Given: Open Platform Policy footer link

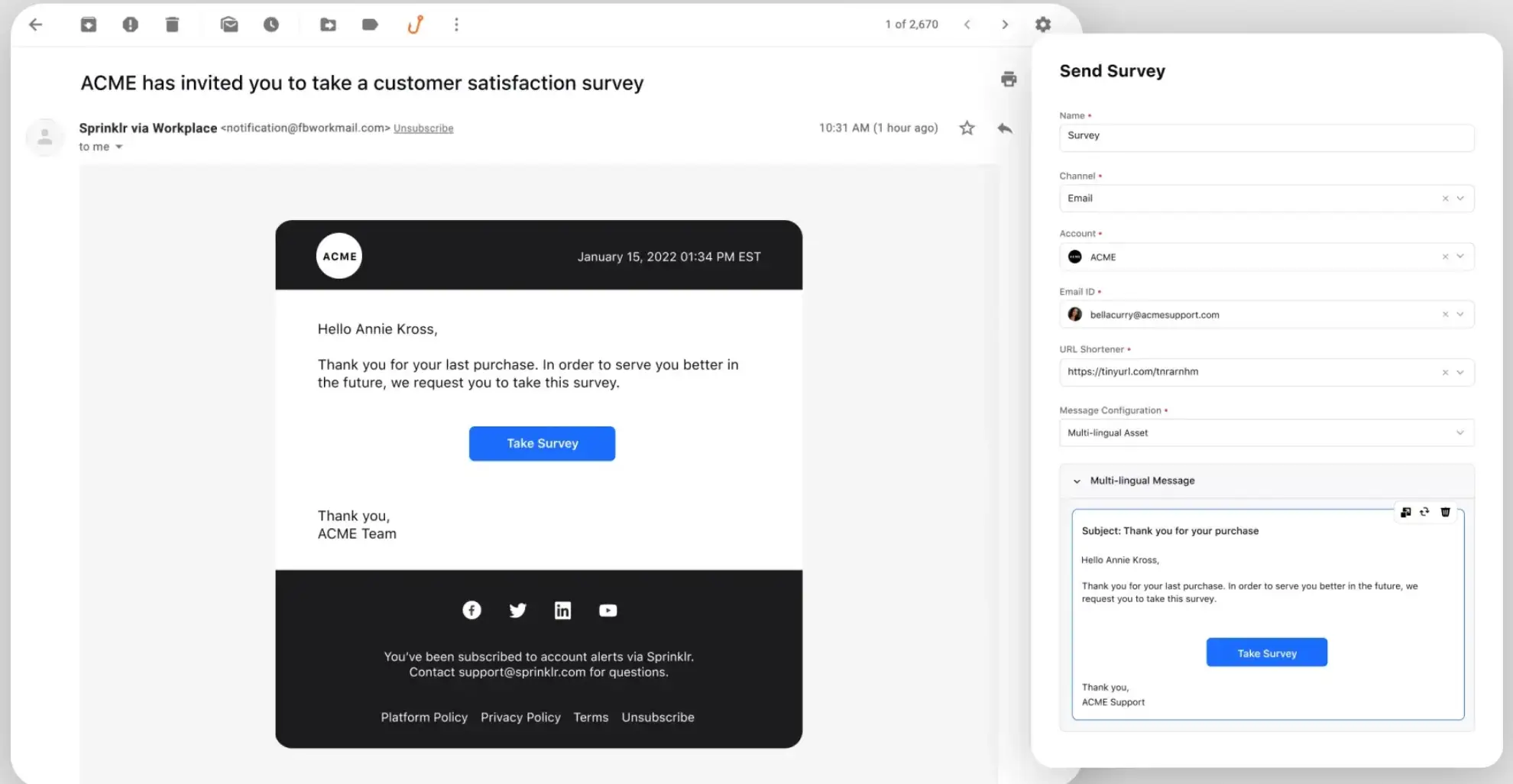Looking at the screenshot, I should pyautogui.click(x=424, y=717).
